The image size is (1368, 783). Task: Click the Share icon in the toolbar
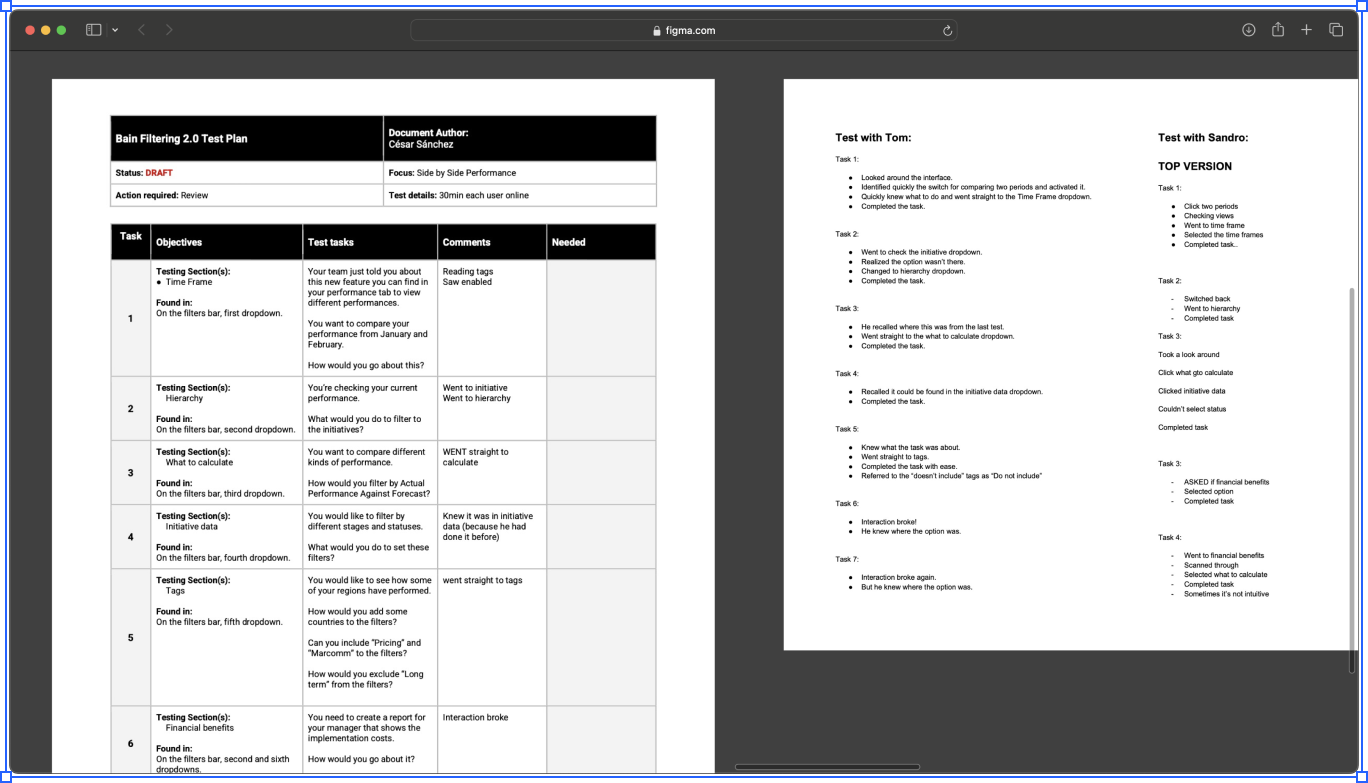click(x=1277, y=30)
